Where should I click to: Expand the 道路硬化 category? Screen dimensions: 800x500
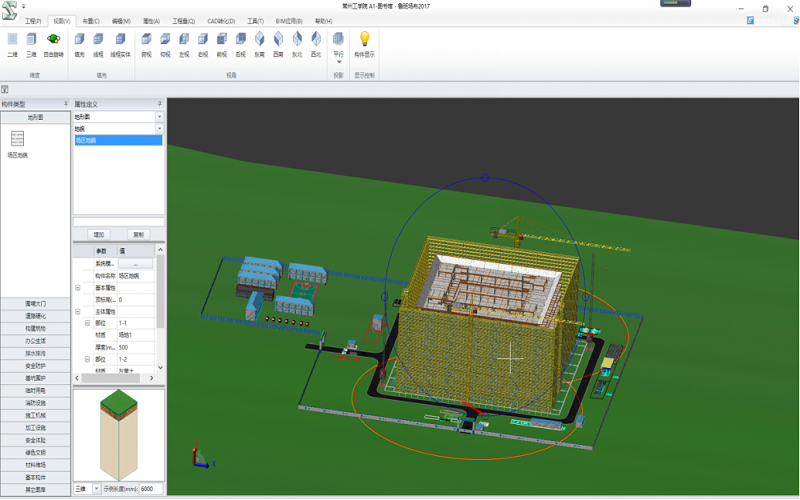(35, 316)
